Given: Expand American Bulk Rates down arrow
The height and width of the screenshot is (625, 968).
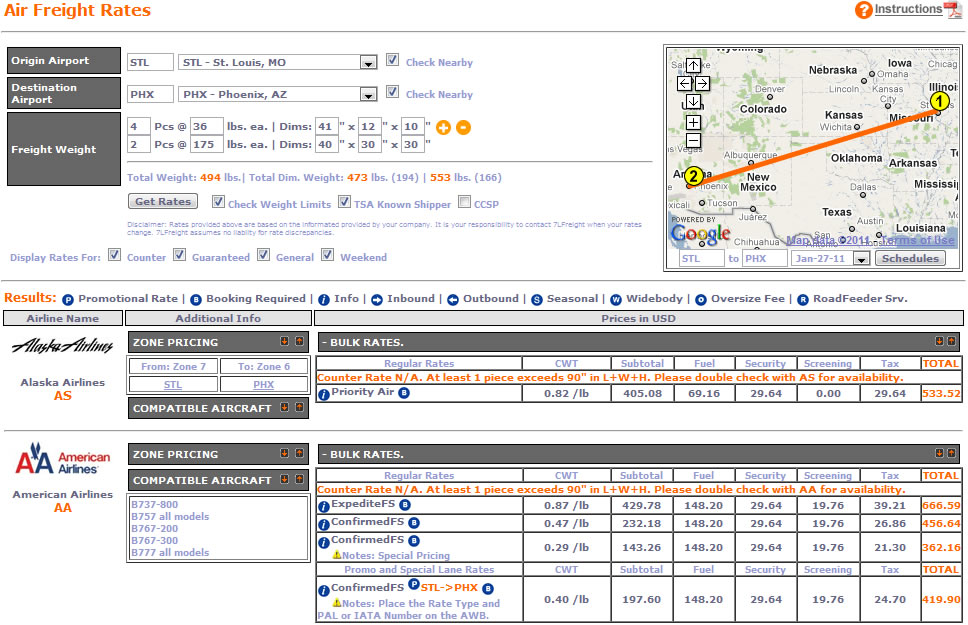Looking at the screenshot, I should (939, 453).
